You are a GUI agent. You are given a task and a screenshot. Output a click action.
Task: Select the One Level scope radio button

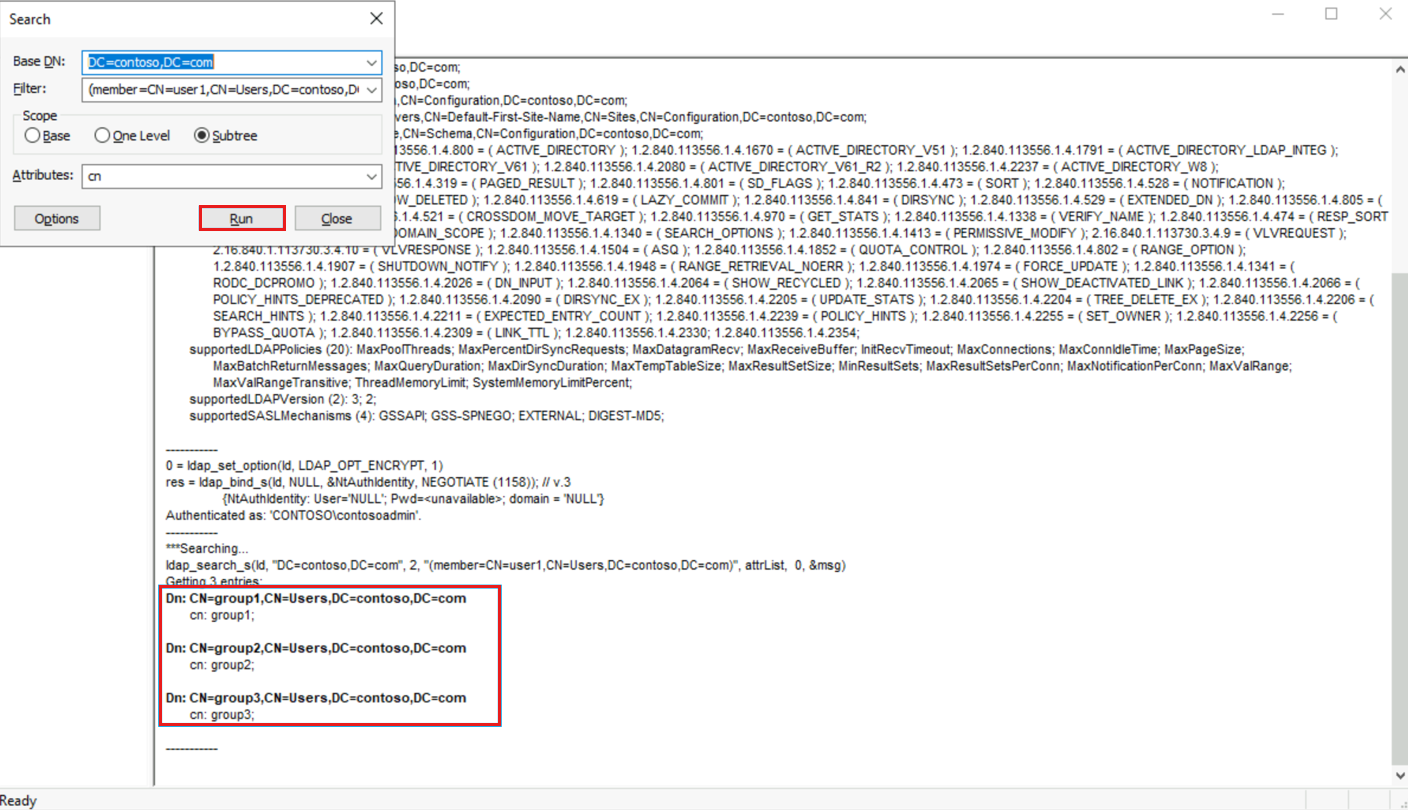click(133, 135)
